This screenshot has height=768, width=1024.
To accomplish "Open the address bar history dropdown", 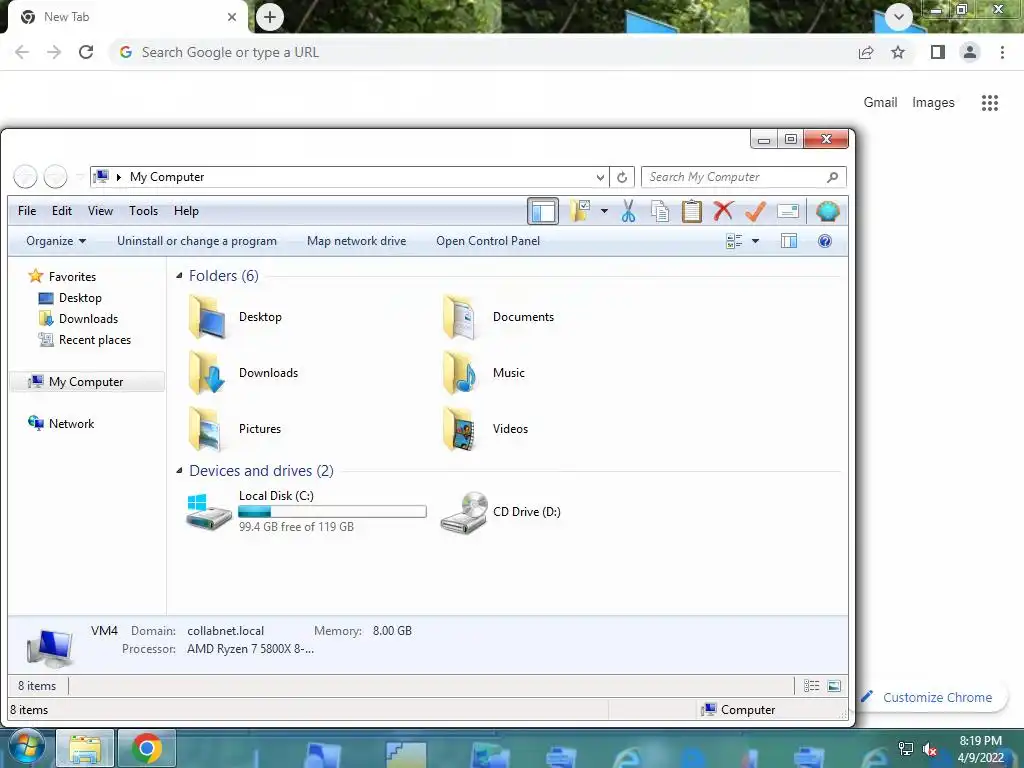I will [x=600, y=177].
